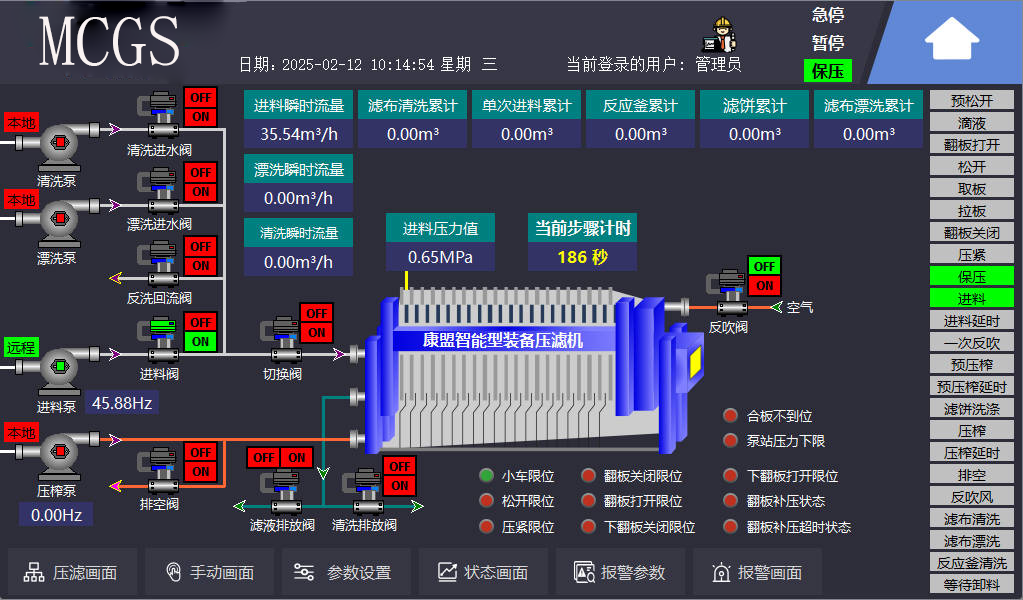The image size is (1023, 600).
Task: Switch OFF the 进料阀 valve
Action: click(201, 322)
